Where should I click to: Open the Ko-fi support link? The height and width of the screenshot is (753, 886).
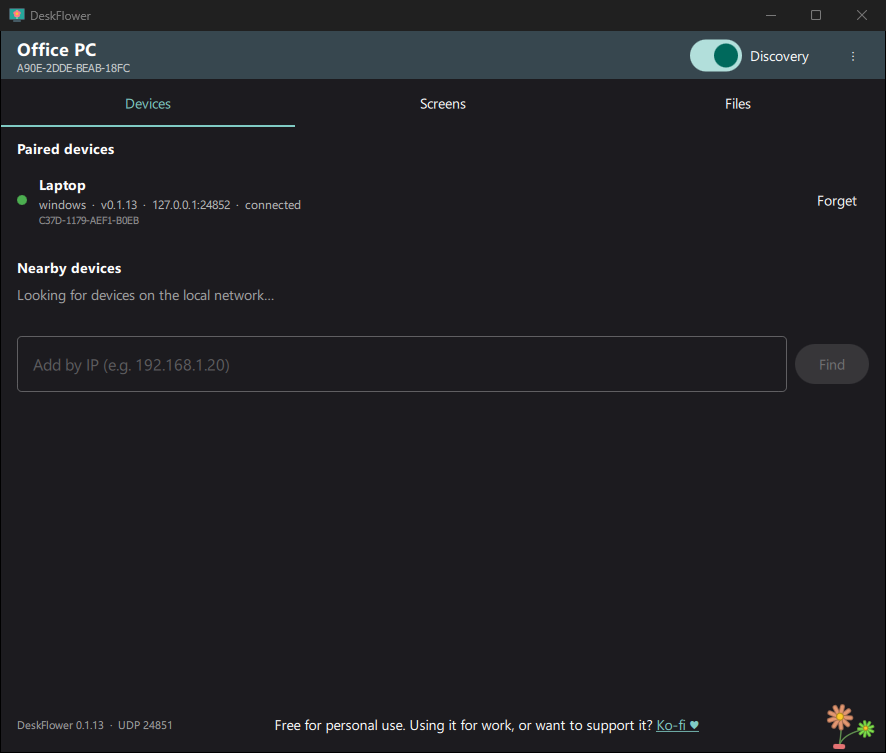point(677,725)
